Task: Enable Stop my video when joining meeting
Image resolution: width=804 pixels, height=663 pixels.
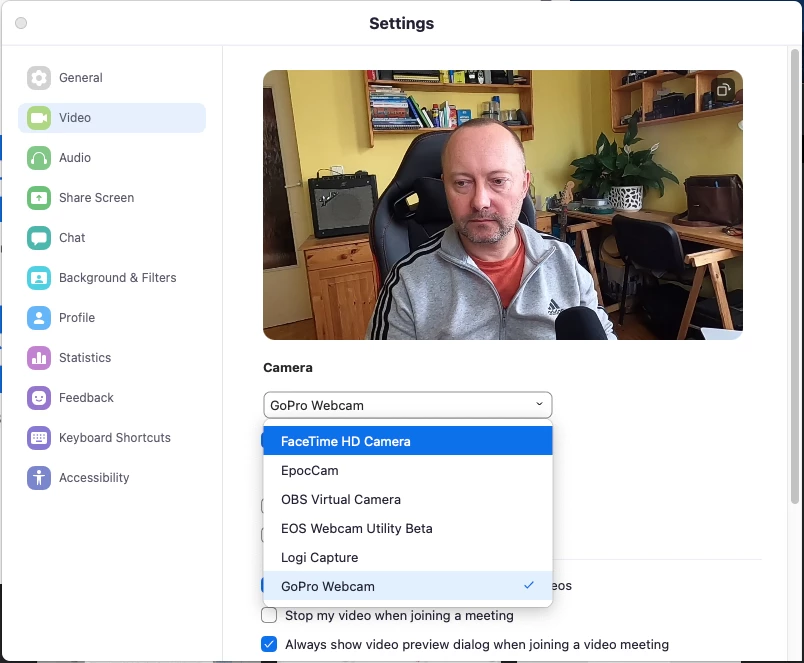Action: click(269, 615)
